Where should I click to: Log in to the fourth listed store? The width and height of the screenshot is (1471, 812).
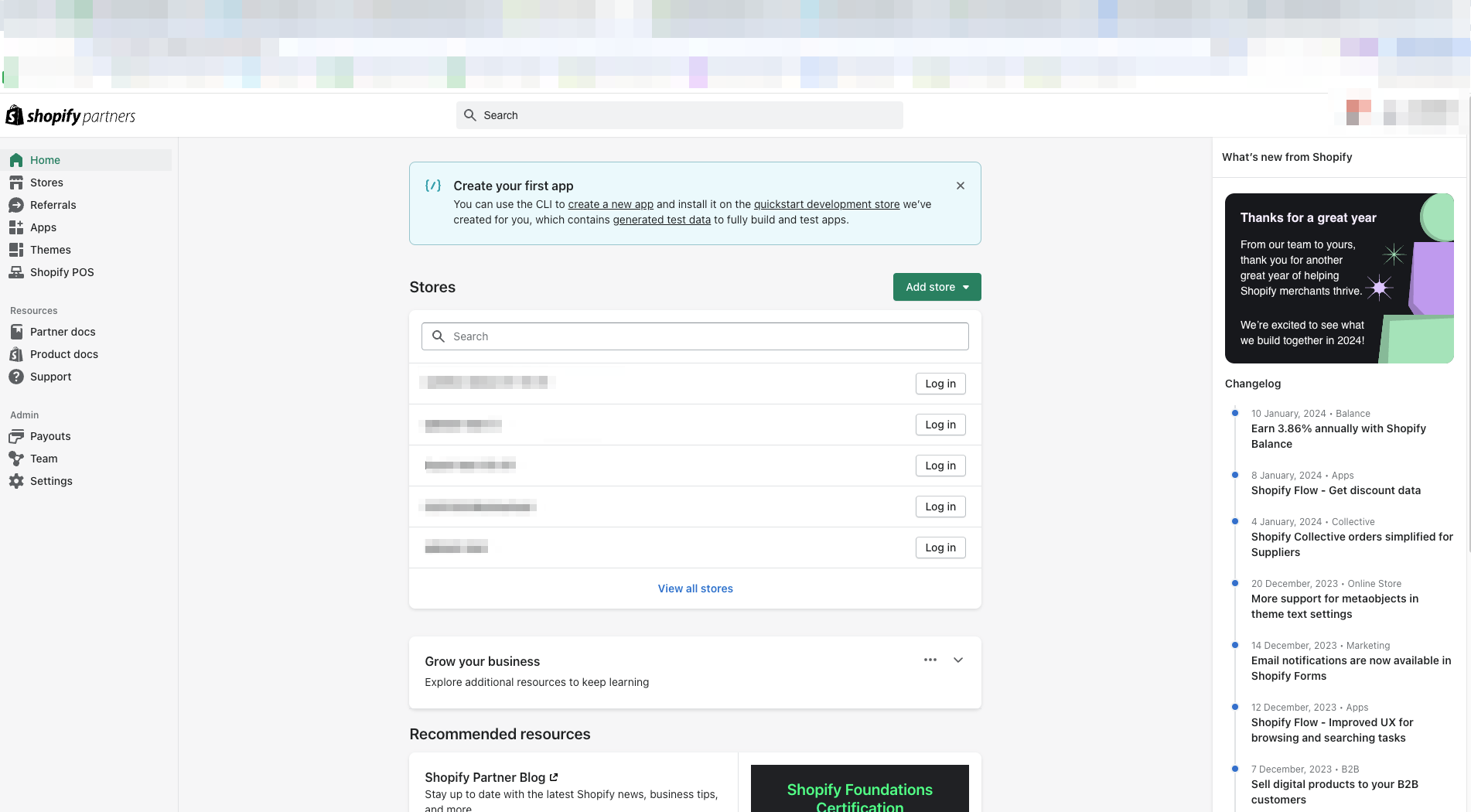940,507
